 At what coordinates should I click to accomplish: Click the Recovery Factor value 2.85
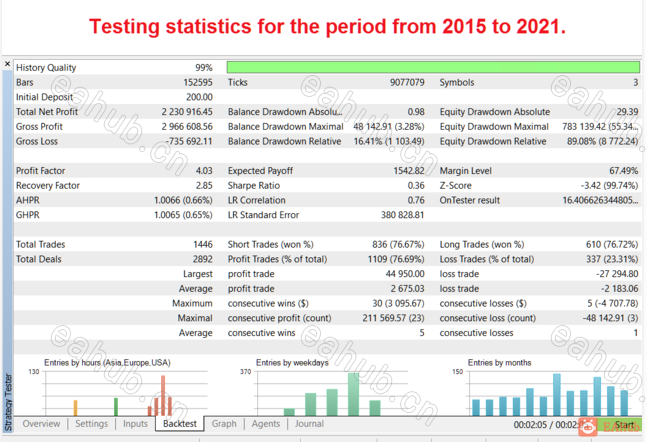click(x=204, y=185)
